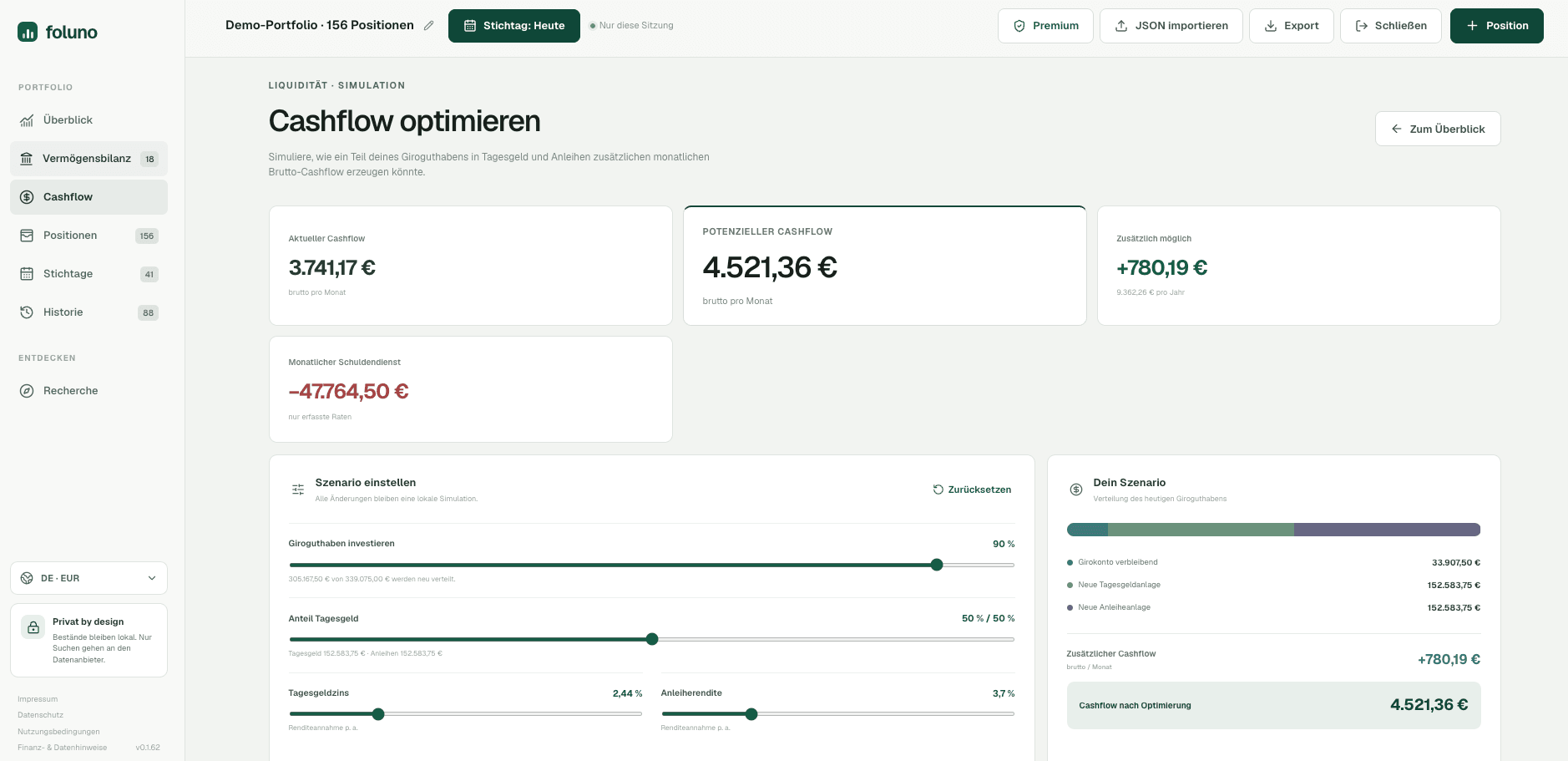Viewport: 1568px width, 761px height.
Task: Open the Impressum link
Action: tap(38, 699)
